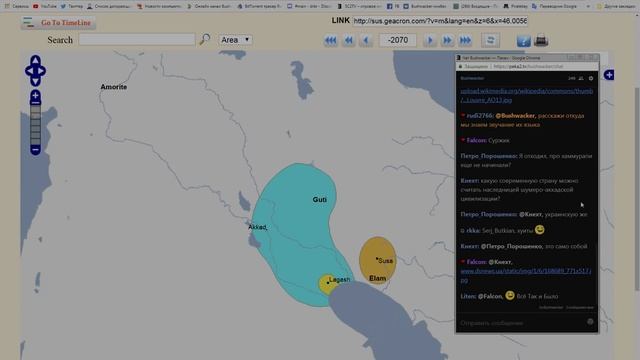Viewport: 640px width, 360px height.
Task: Click the refresh map icon
Action: click(x=490, y=40)
